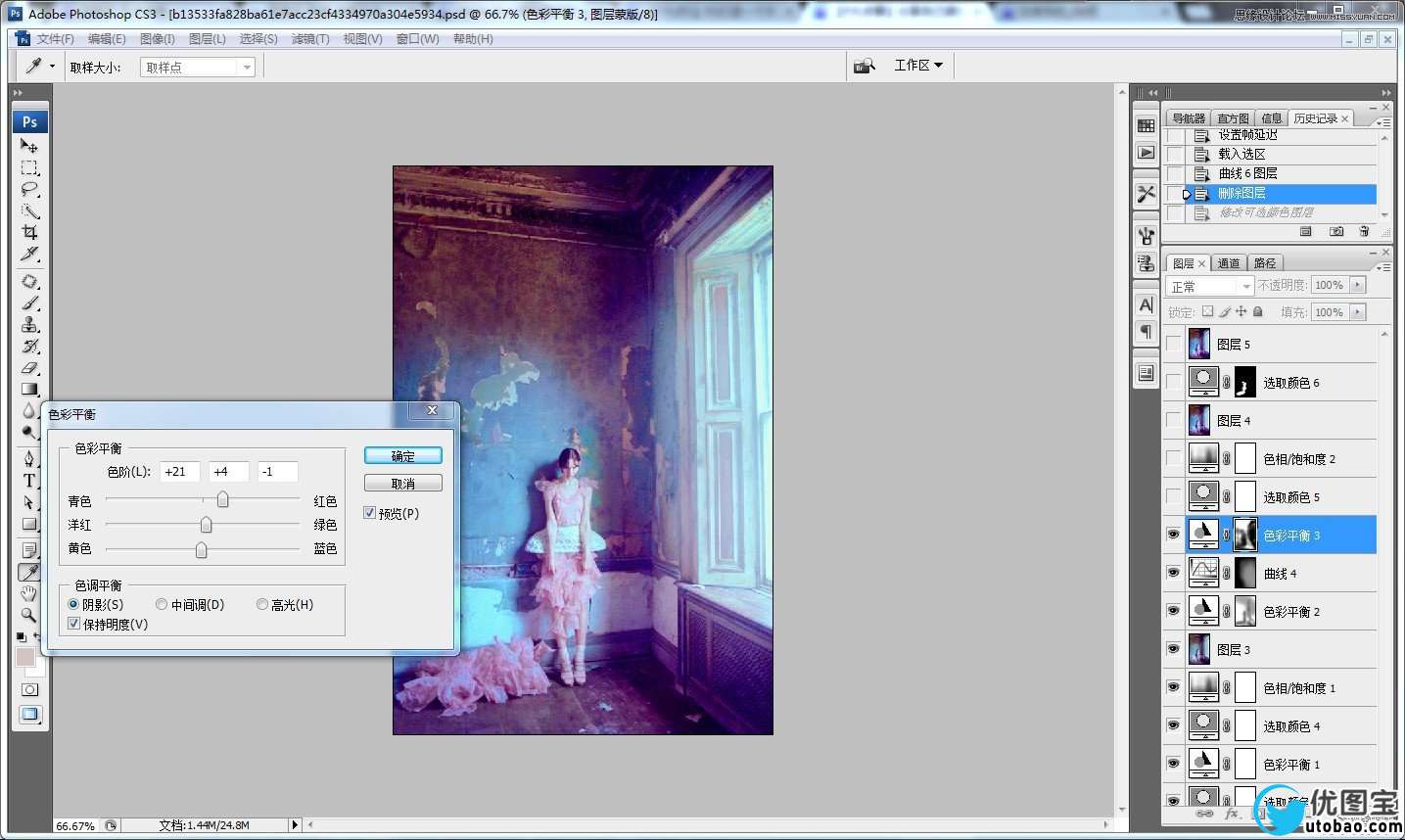Select the 阴影(S) shadows radio button
The width and height of the screenshot is (1405, 840).
73,605
